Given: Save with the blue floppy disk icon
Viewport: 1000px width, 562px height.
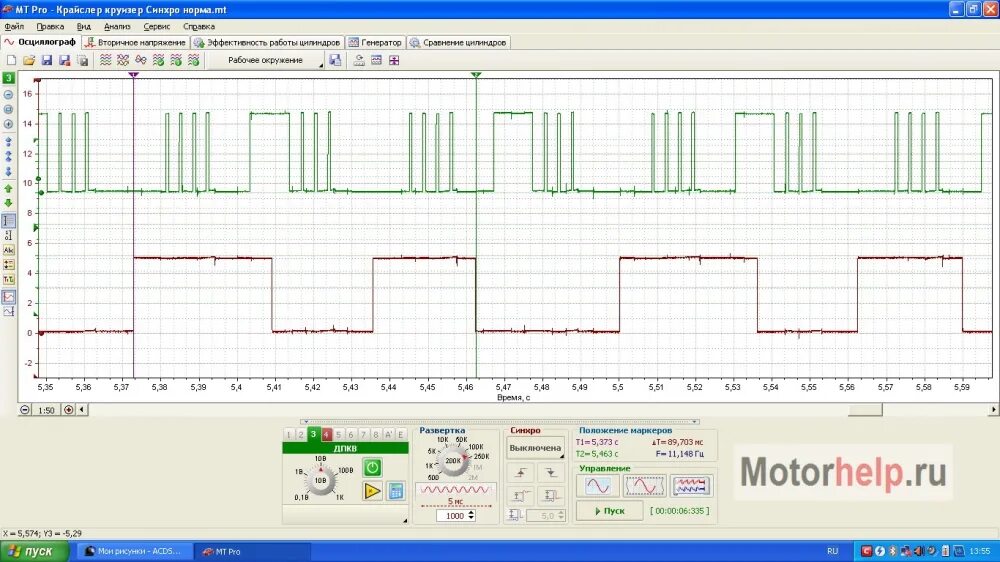Looking at the screenshot, I should tap(47, 60).
